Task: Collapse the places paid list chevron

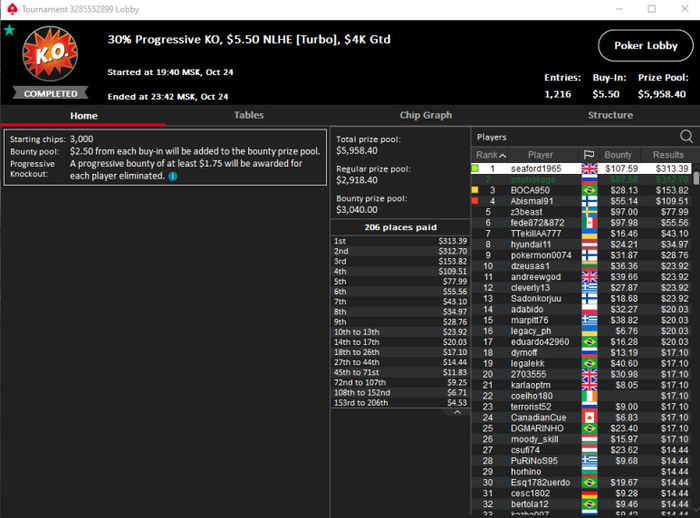Action: (457, 412)
